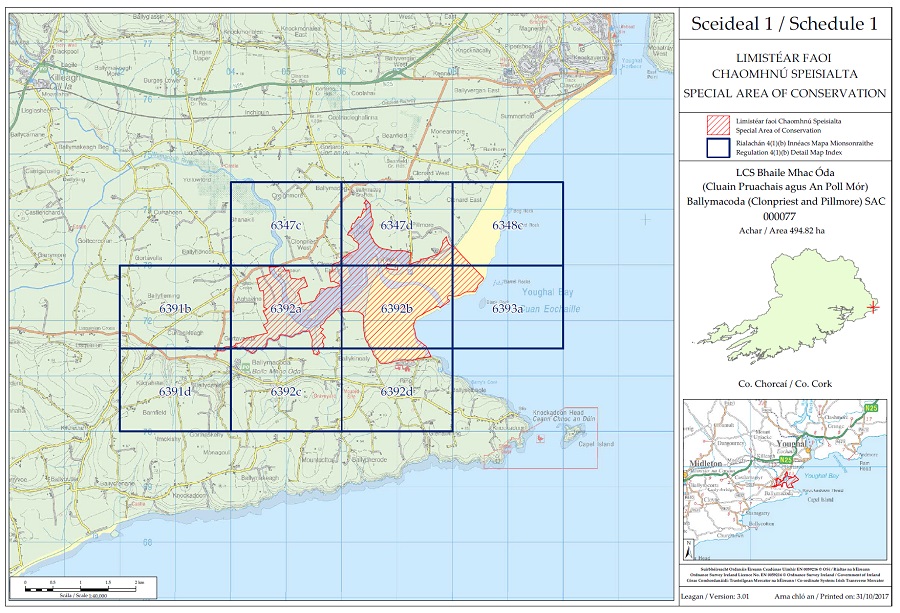The height and width of the screenshot is (613, 900).
Task: Select the site code '000077'
Action: (x=779, y=216)
